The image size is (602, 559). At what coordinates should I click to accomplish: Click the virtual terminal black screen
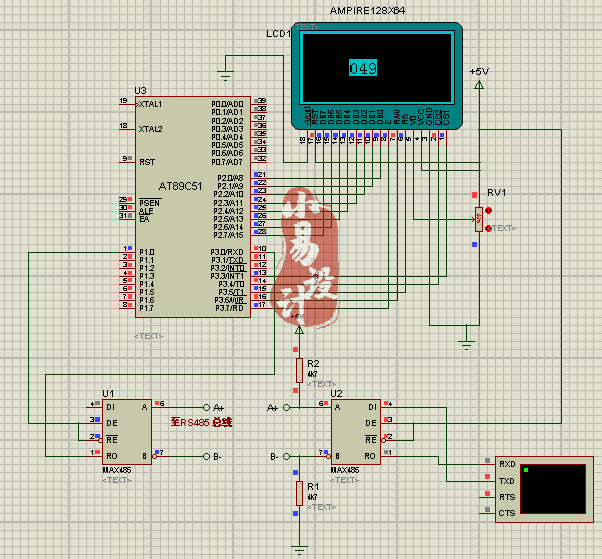553,489
